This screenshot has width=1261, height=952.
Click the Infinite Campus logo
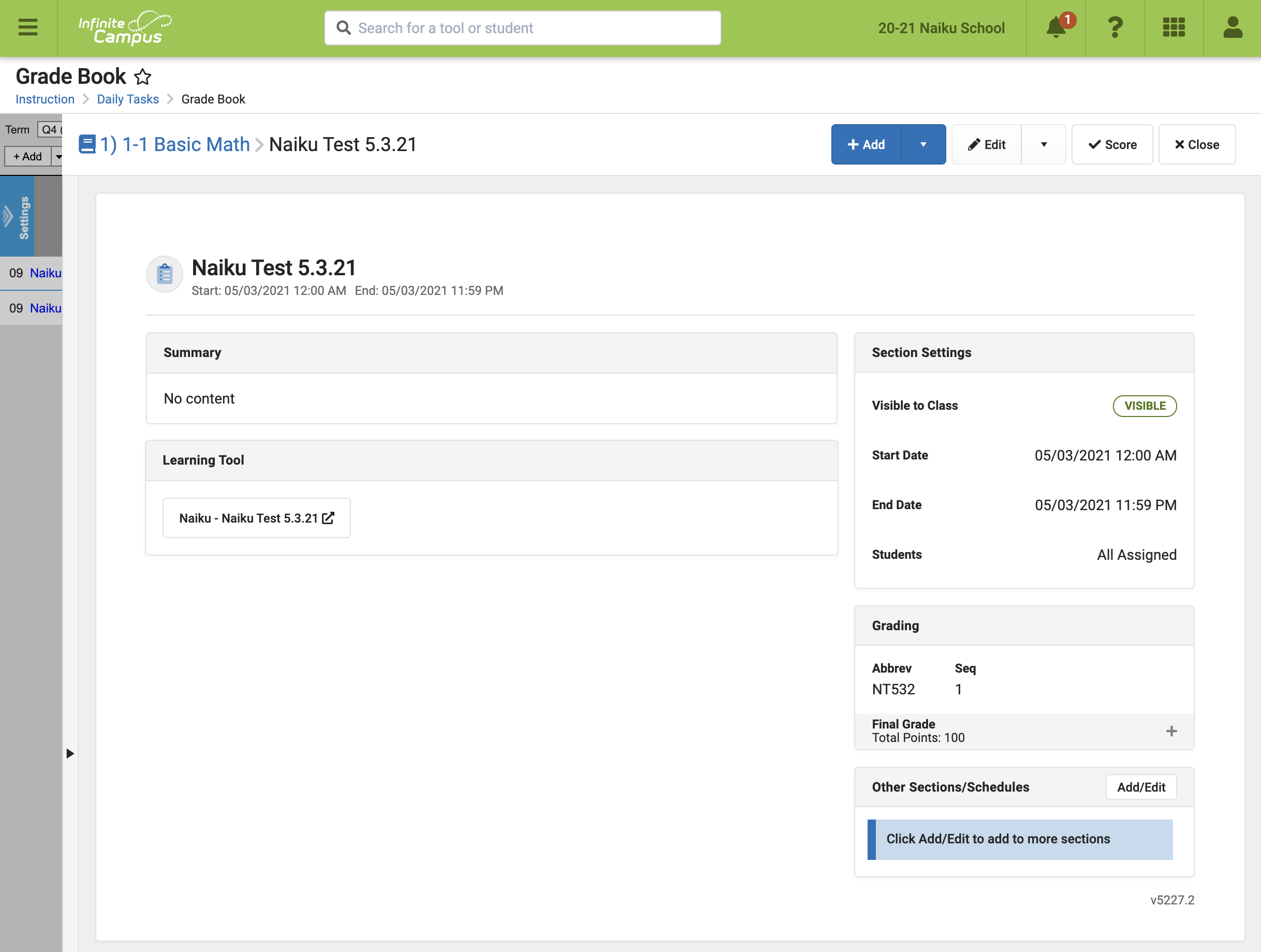tap(125, 28)
